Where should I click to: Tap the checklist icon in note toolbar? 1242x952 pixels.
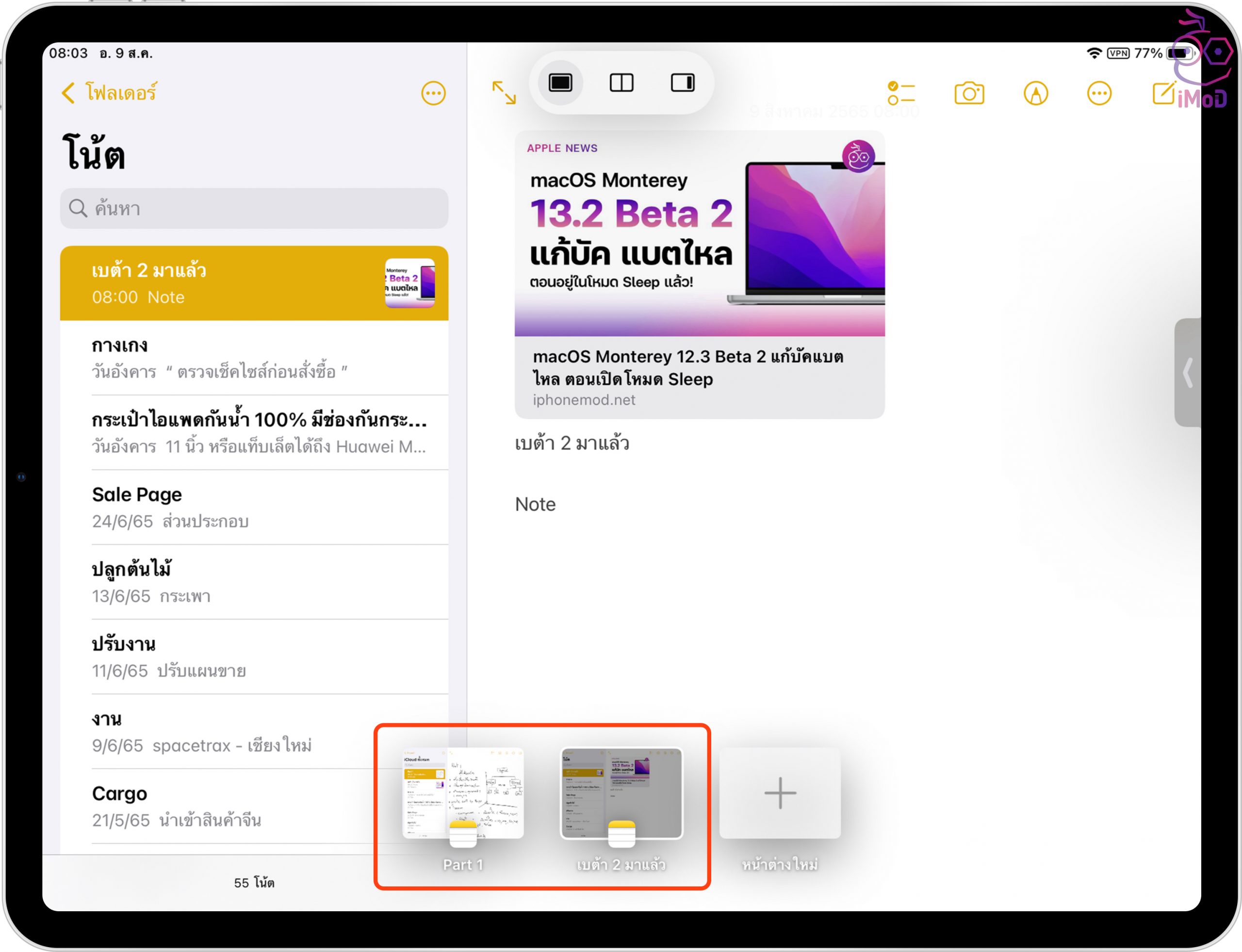click(x=901, y=94)
